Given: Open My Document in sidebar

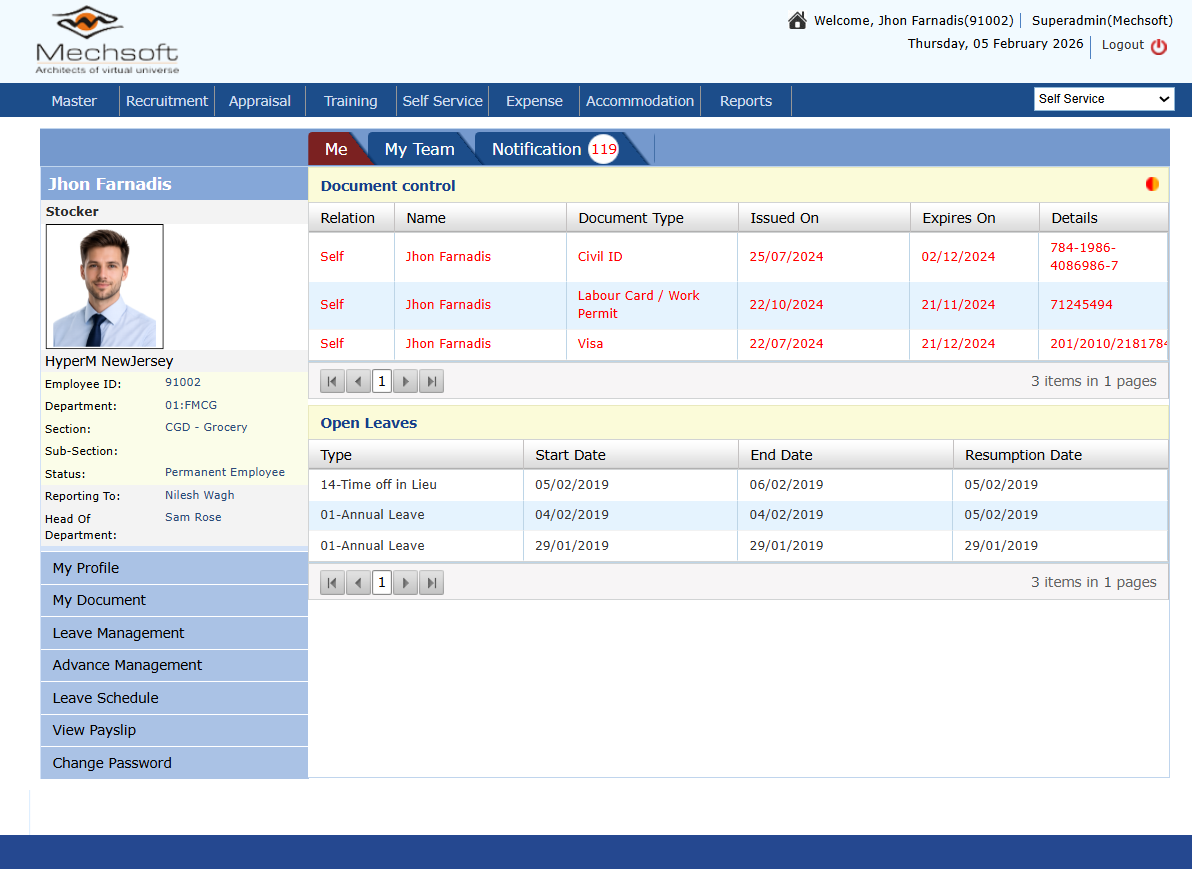Looking at the screenshot, I should 174,601.
